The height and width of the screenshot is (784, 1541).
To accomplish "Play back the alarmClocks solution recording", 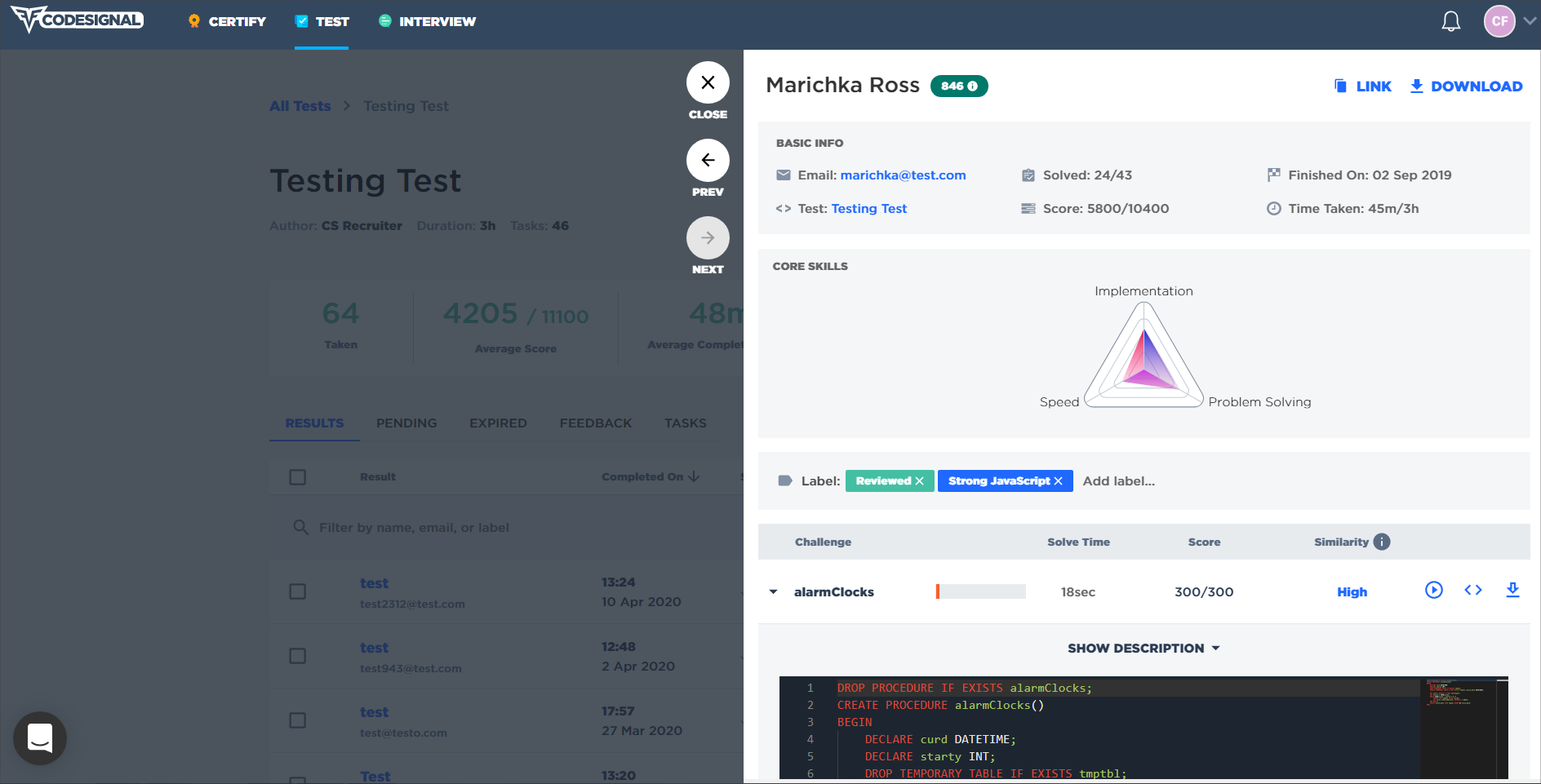I will coord(1434,590).
